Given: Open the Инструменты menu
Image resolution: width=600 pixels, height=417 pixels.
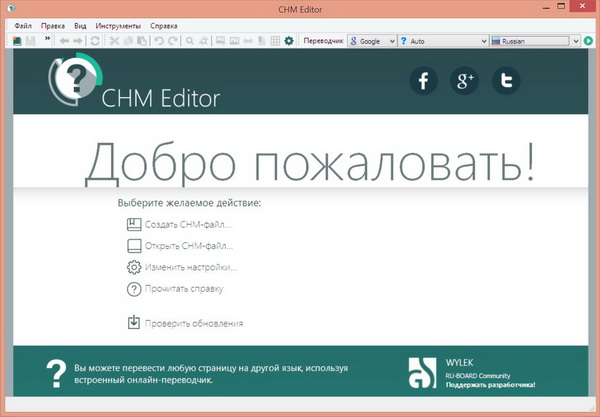Looking at the screenshot, I should pyautogui.click(x=118, y=25).
